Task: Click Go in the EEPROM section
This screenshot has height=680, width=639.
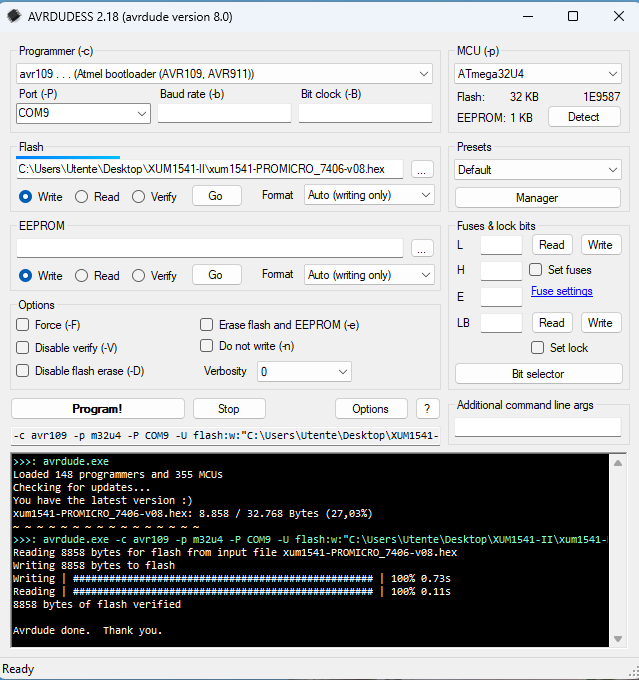Action: tap(216, 275)
